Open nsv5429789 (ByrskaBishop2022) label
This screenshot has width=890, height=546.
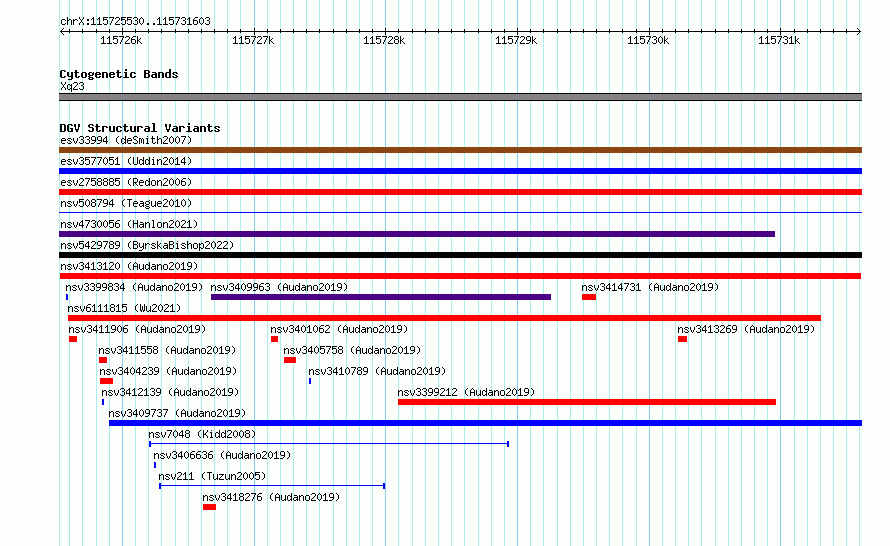point(147,245)
